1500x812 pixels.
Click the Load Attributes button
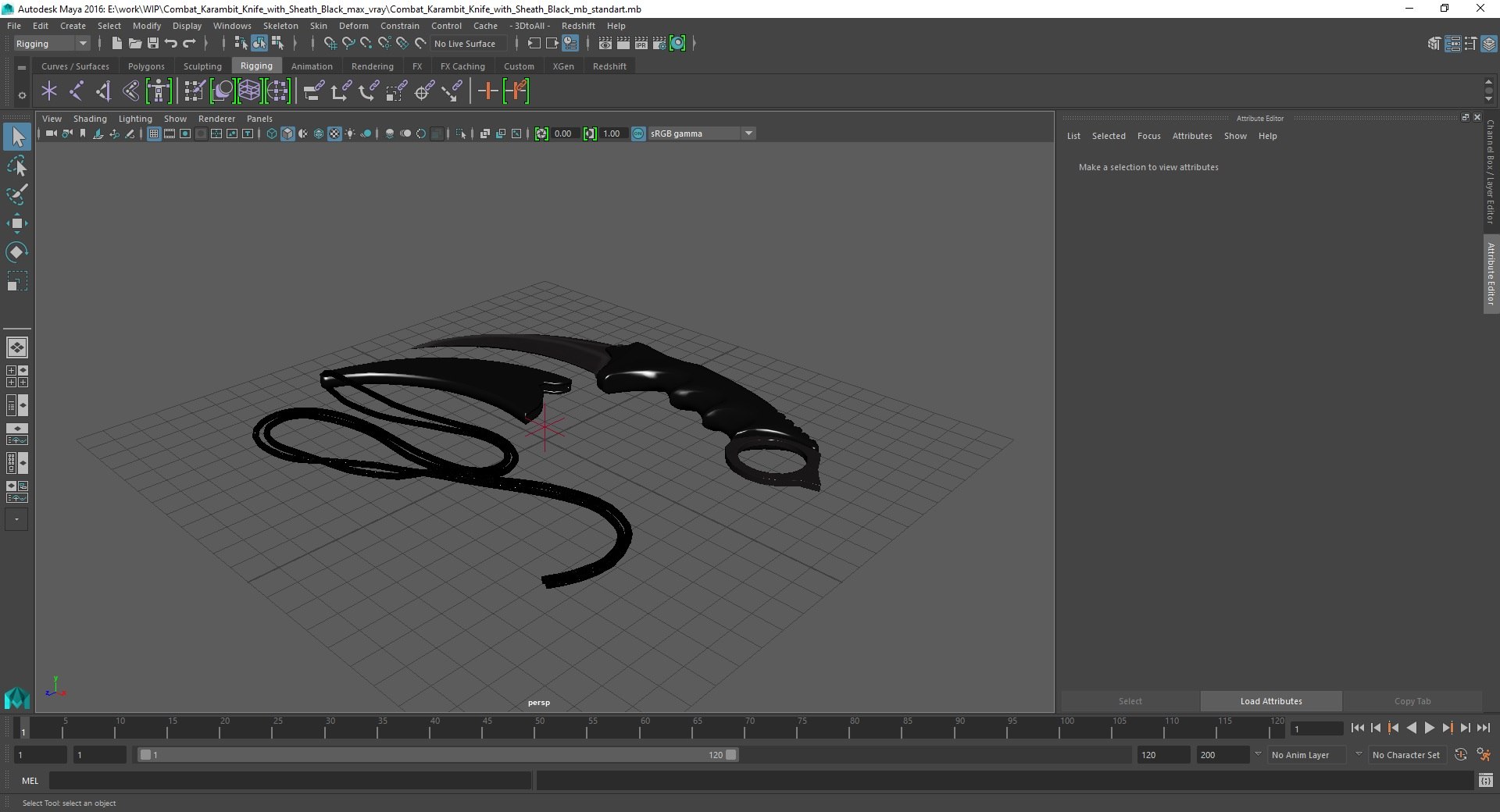(x=1271, y=701)
